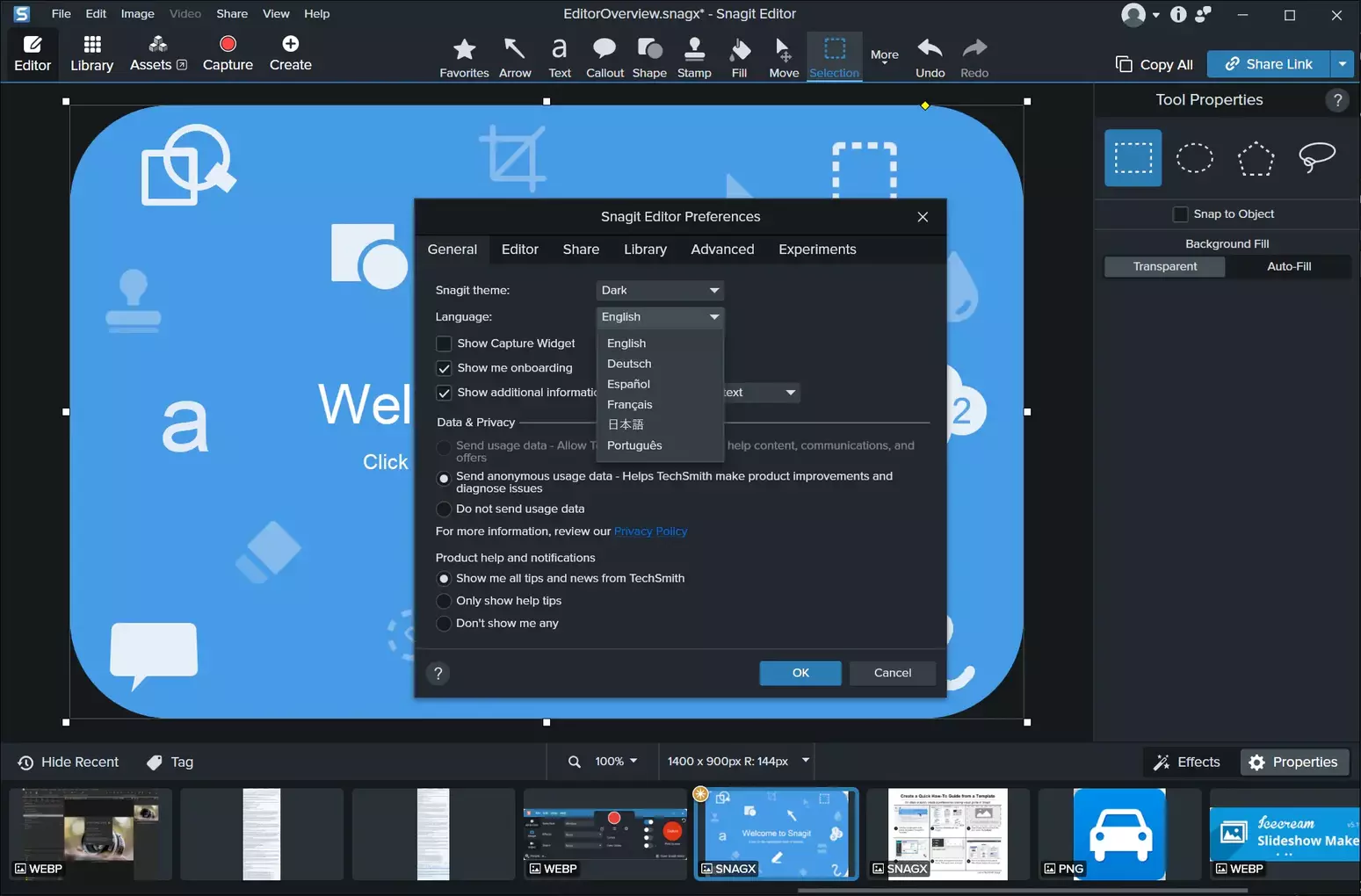The height and width of the screenshot is (896, 1361).
Task: Open the Share Link dropdown arrow
Action: [x=1342, y=64]
